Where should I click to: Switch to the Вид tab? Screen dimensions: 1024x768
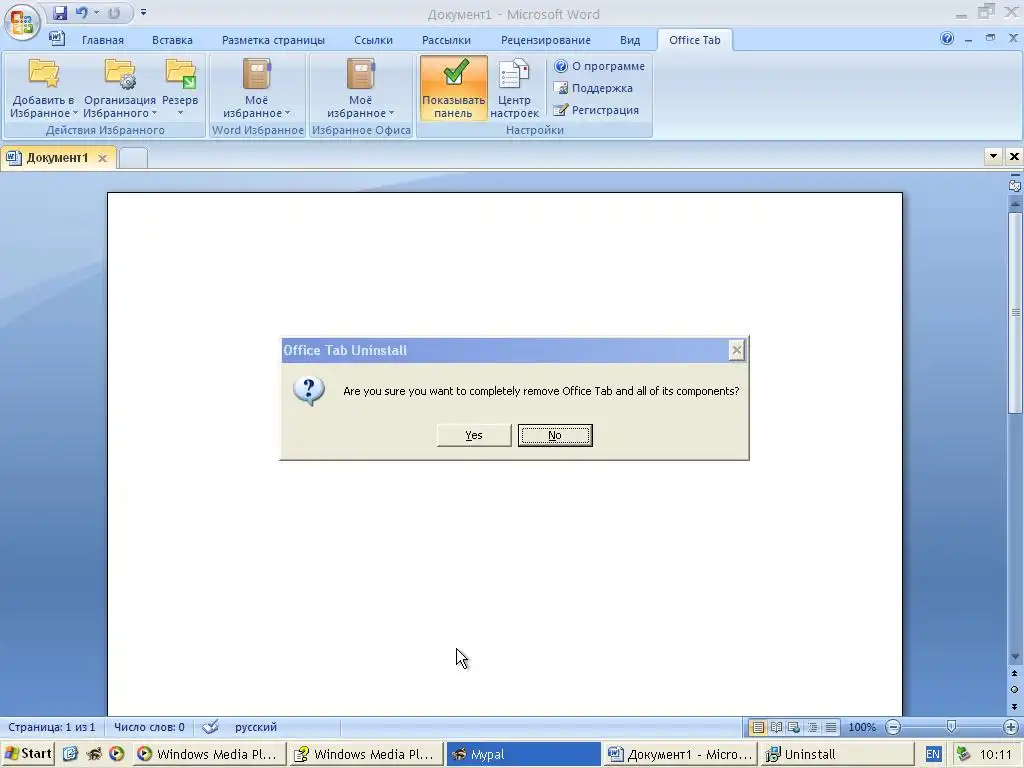click(x=630, y=40)
